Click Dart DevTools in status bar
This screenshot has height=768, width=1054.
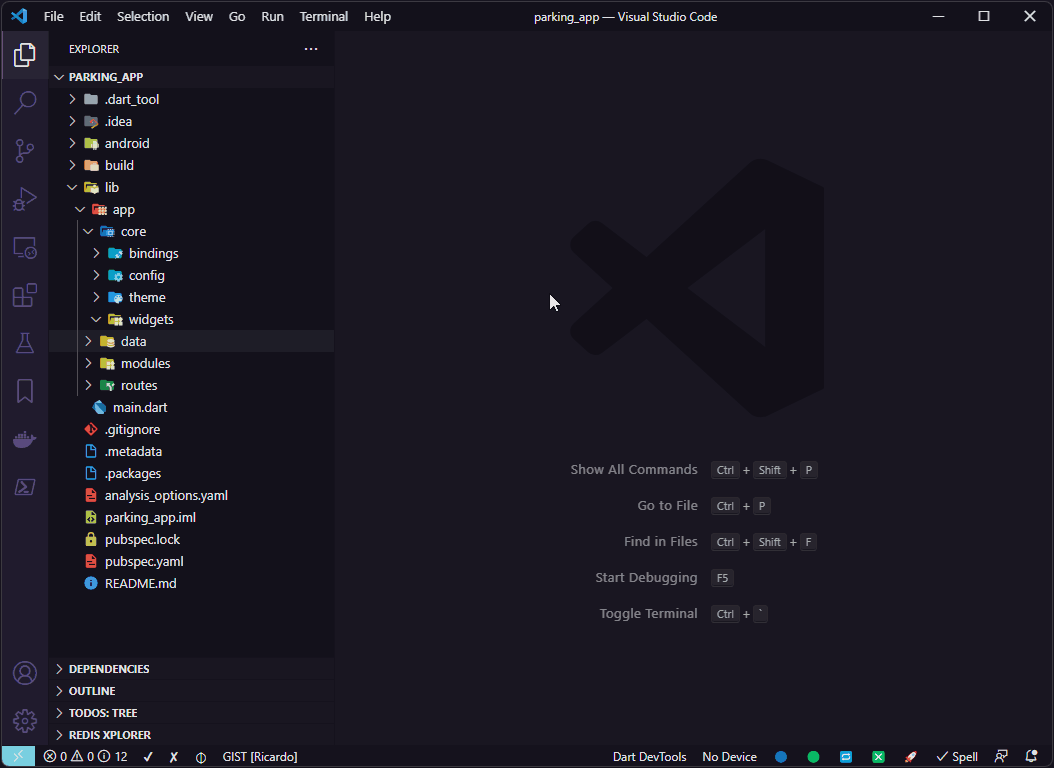[649, 757]
